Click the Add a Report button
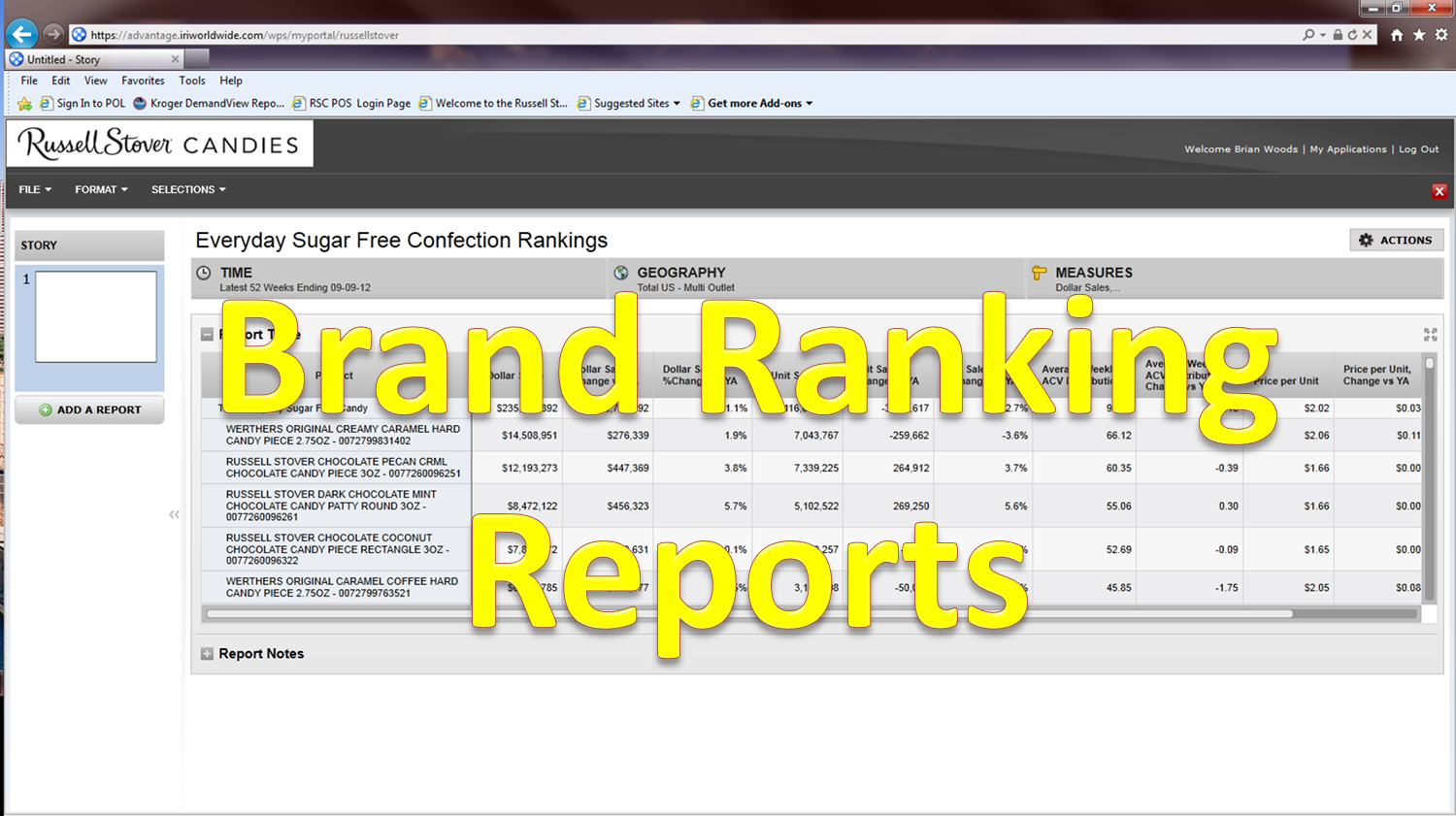The width and height of the screenshot is (1456, 816). point(89,409)
